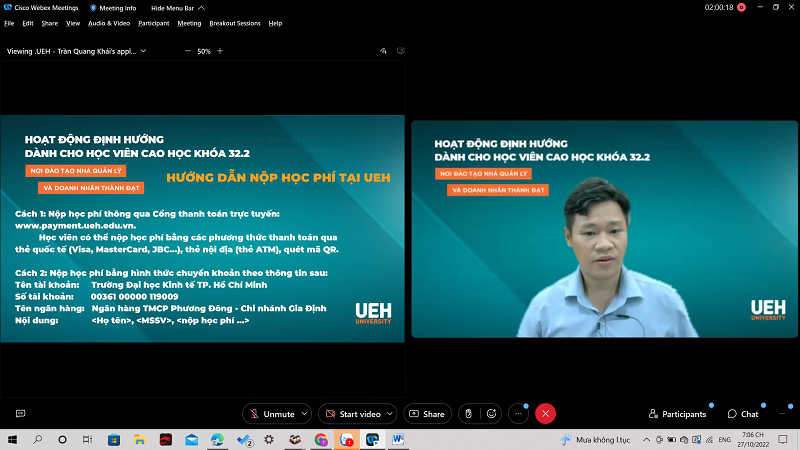Image resolution: width=800 pixels, height=450 pixels.
Task: Click the shared UEH slide content
Action: pyautogui.click(x=203, y=229)
